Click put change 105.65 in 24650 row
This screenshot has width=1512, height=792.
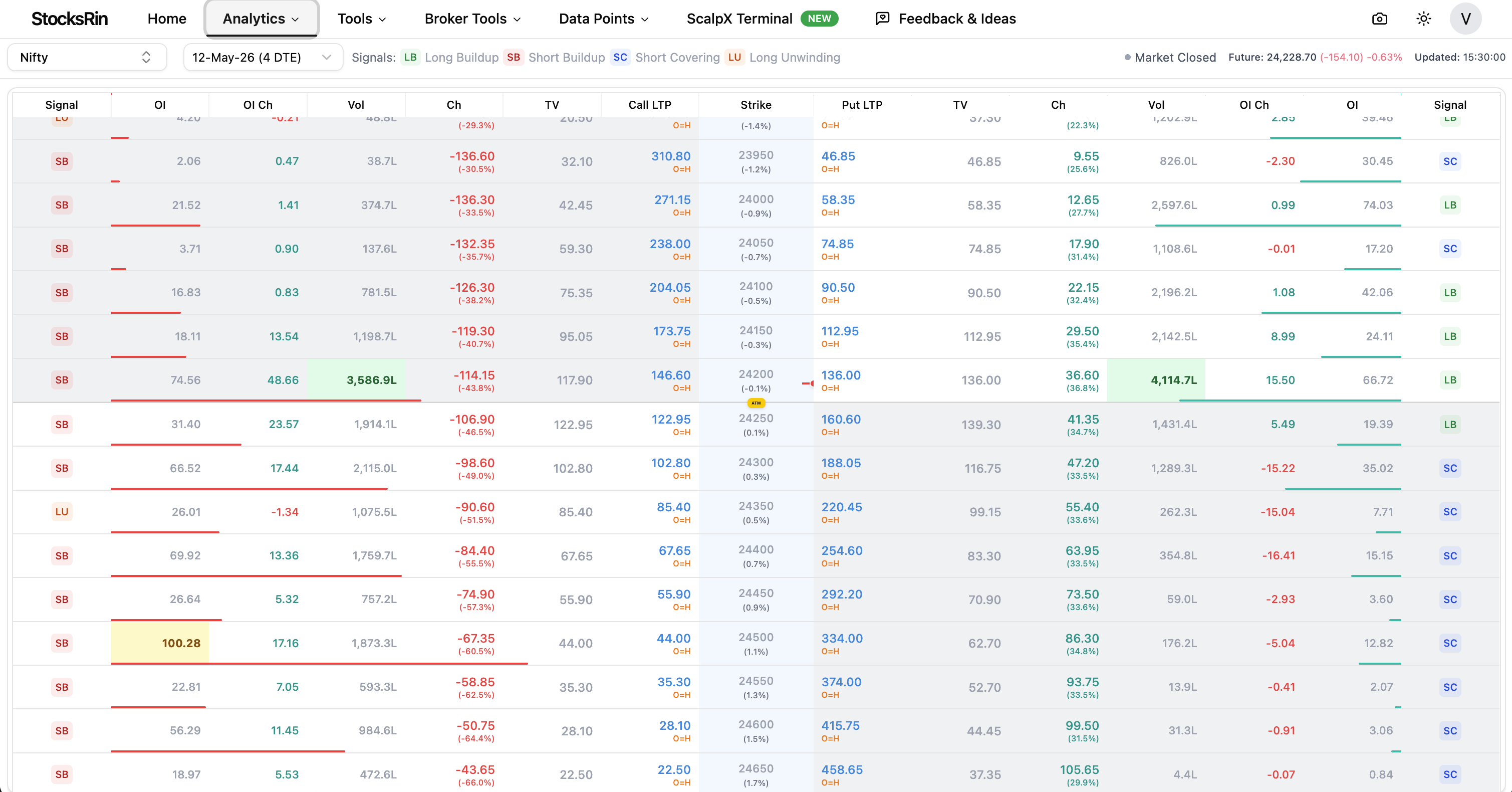tap(1079, 769)
